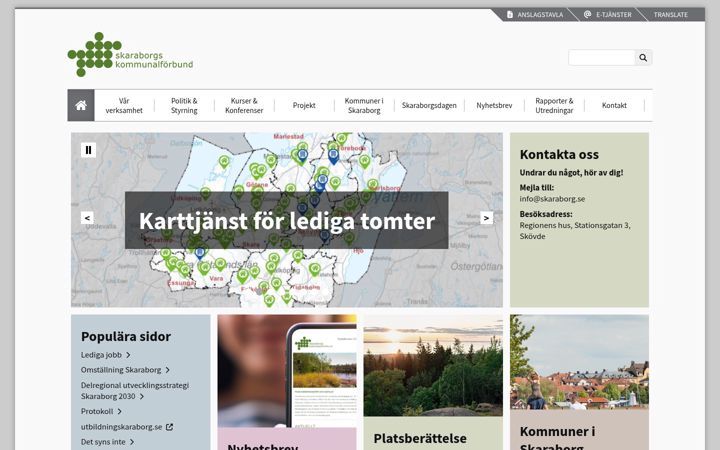Screen dimensions: 720x450
Task: Click the Skaraborgs kommunalförbund logo
Action: [130, 54]
